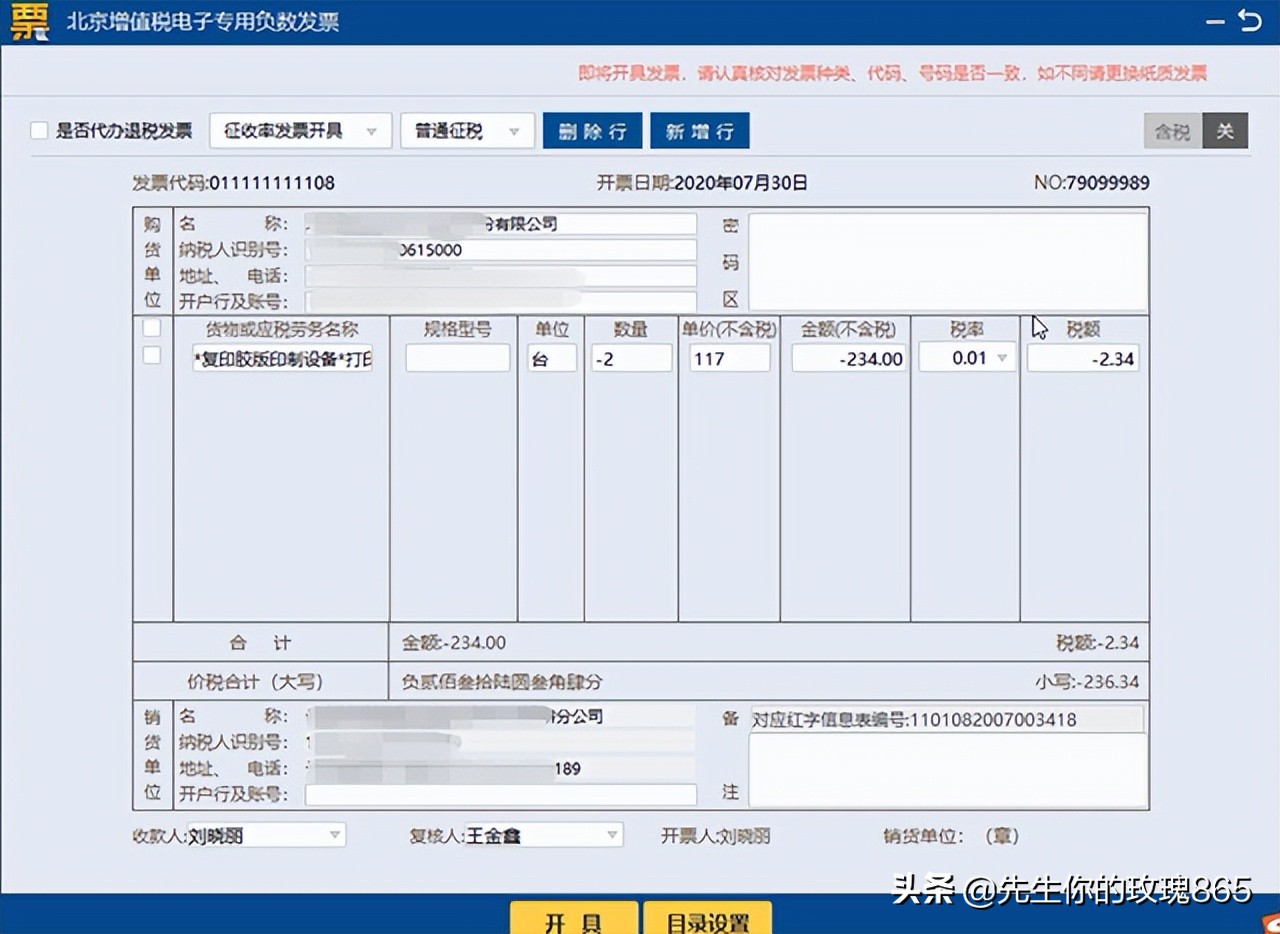This screenshot has height=934, width=1280.
Task: Click the 新增行 add row button
Action: pyautogui.click(x=699, y=130)
